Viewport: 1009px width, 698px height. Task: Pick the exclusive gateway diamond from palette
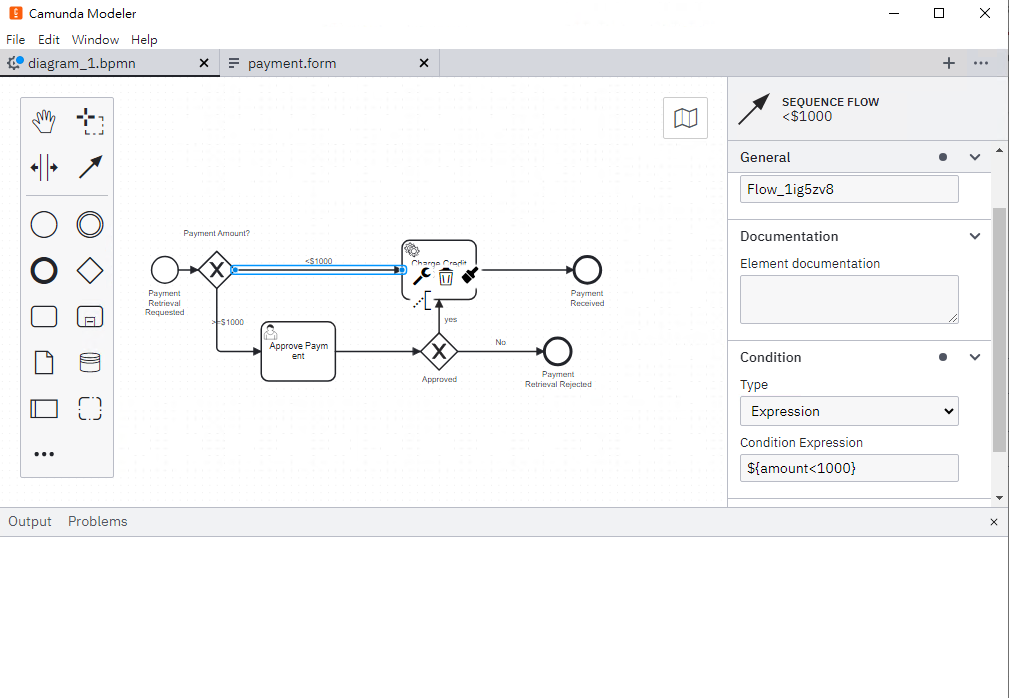(x=89, y=270)
